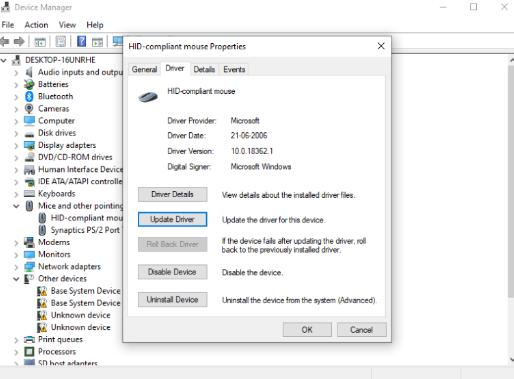This screenshot has height=379, width=514.
Task: Click the Audio inputs speaker icon
Action: coord(29,72)
